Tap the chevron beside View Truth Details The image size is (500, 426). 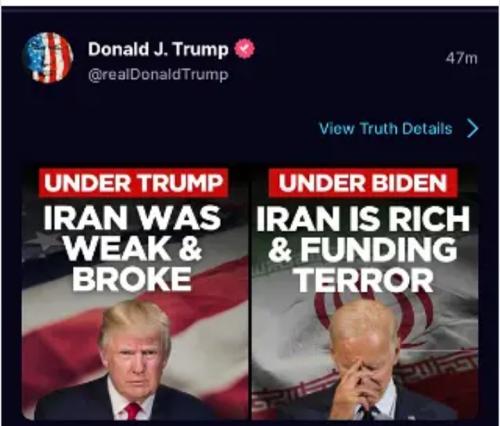(x=472, y=129)
